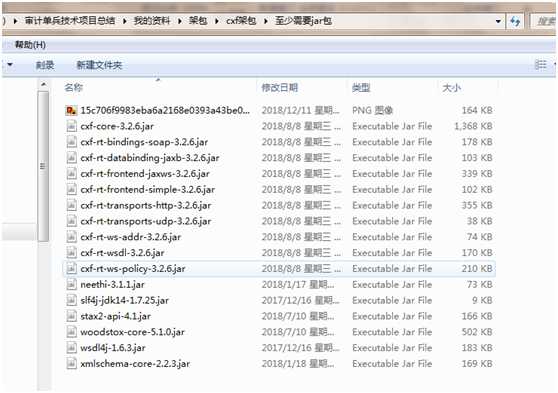Expand the arrow after 架包 in the path
The width and height of the screenshot is (558, 393).
coord(217,21)
